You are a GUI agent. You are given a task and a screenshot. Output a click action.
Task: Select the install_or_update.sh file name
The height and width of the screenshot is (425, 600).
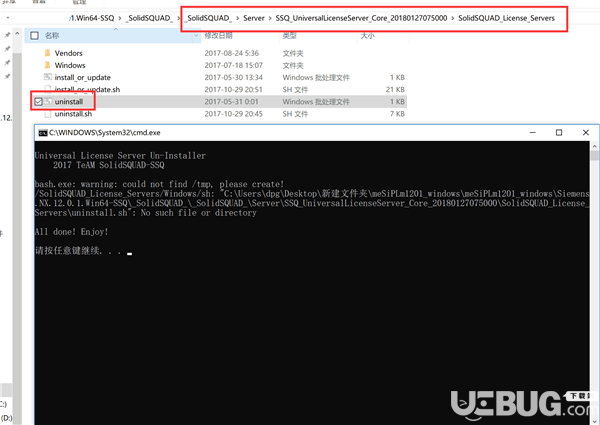87,90
